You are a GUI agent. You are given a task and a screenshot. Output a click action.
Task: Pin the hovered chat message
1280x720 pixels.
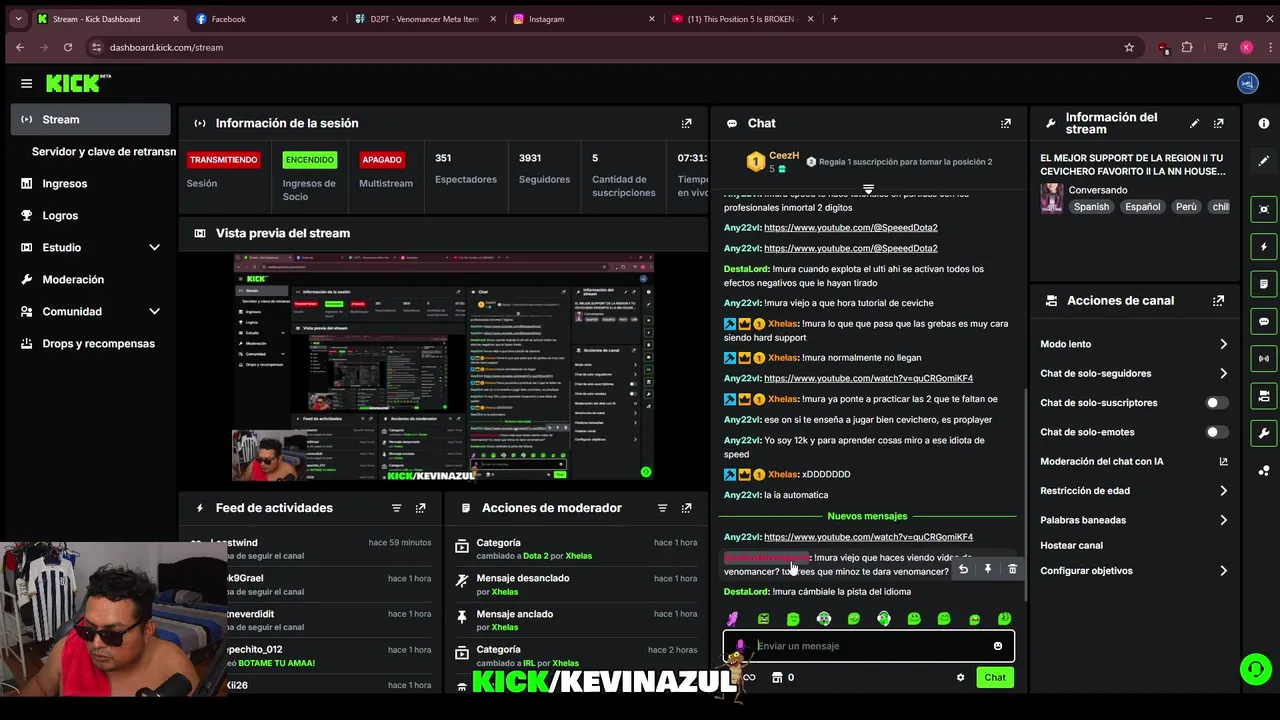coord(988,569)
